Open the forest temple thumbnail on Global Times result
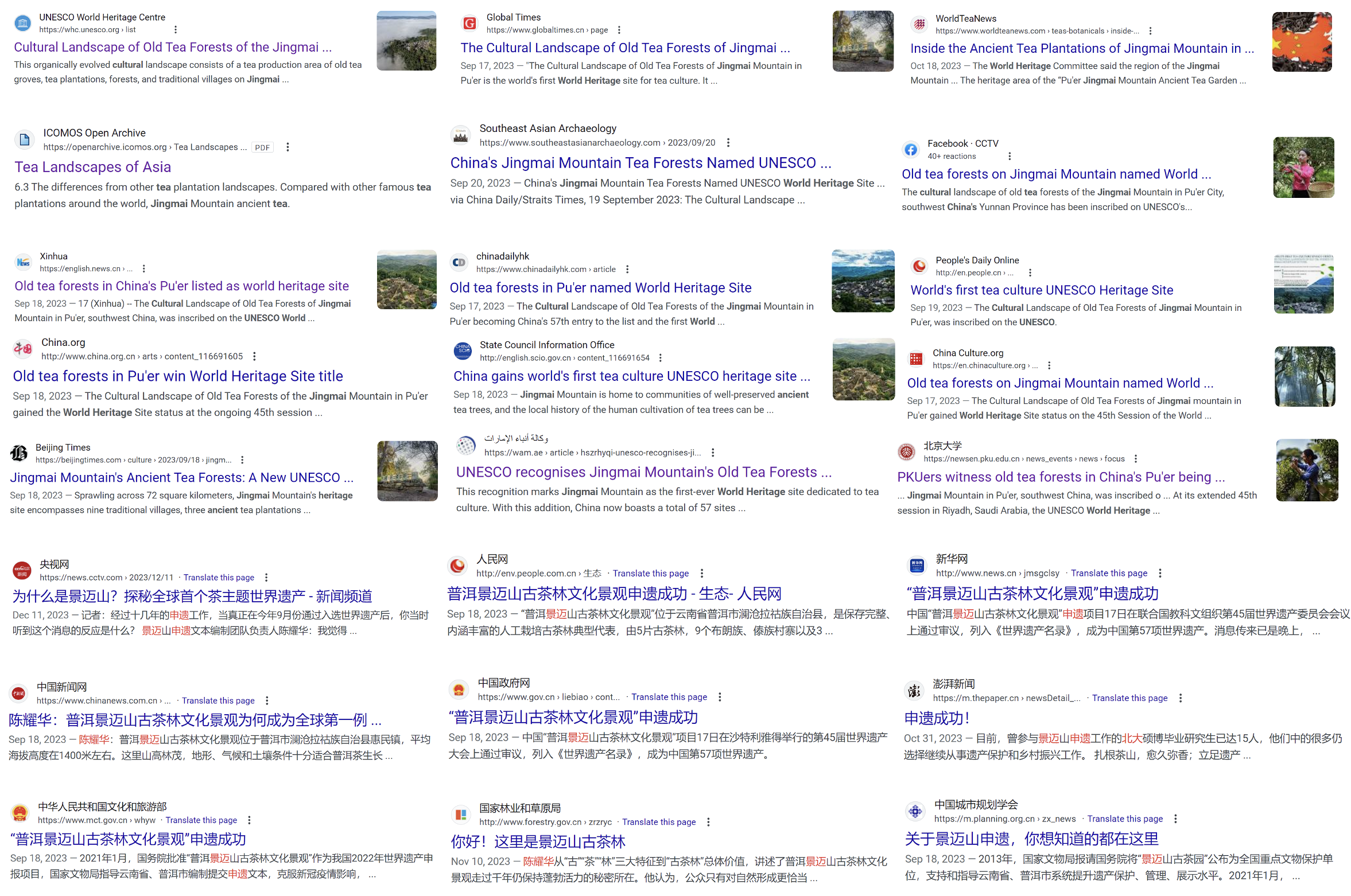 pyautogui.click(x=863, y=41)
